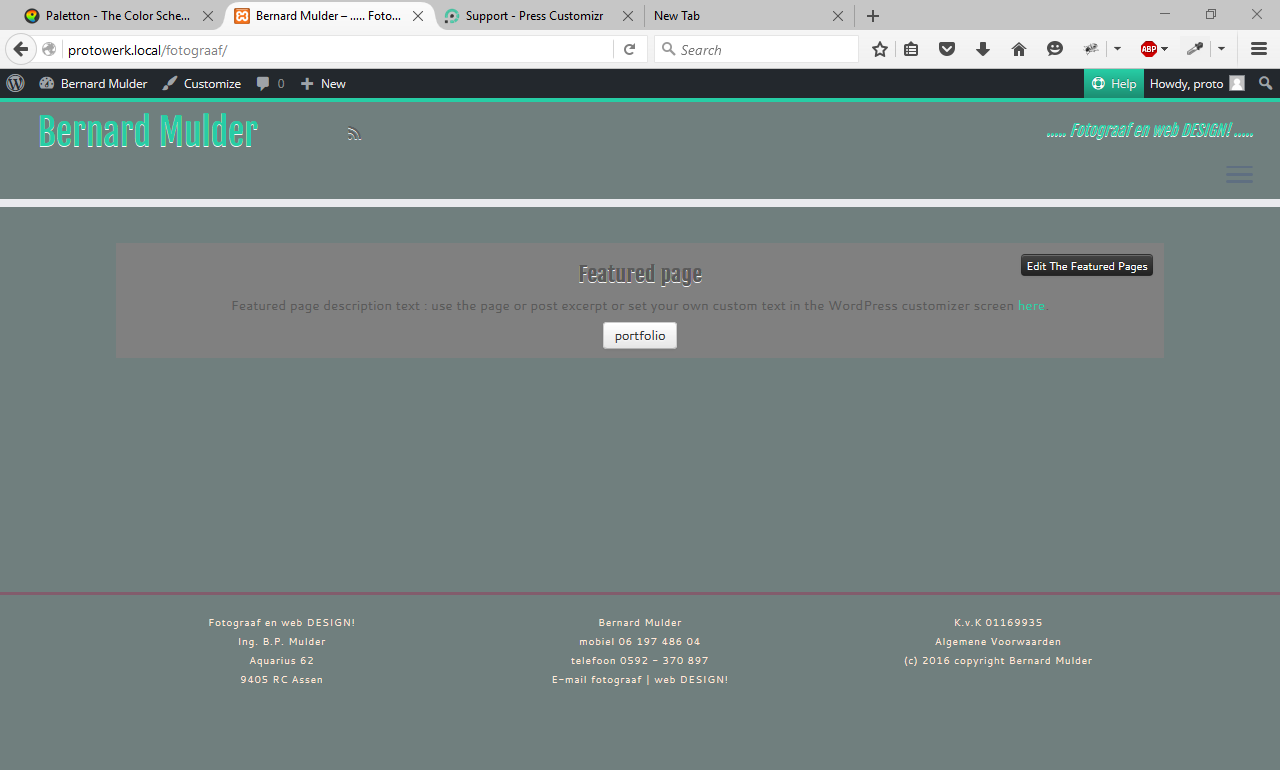Click the ColorZilla eyedropper icon
This screenshot has width=1280, height=770.
tap(1194, 50)
